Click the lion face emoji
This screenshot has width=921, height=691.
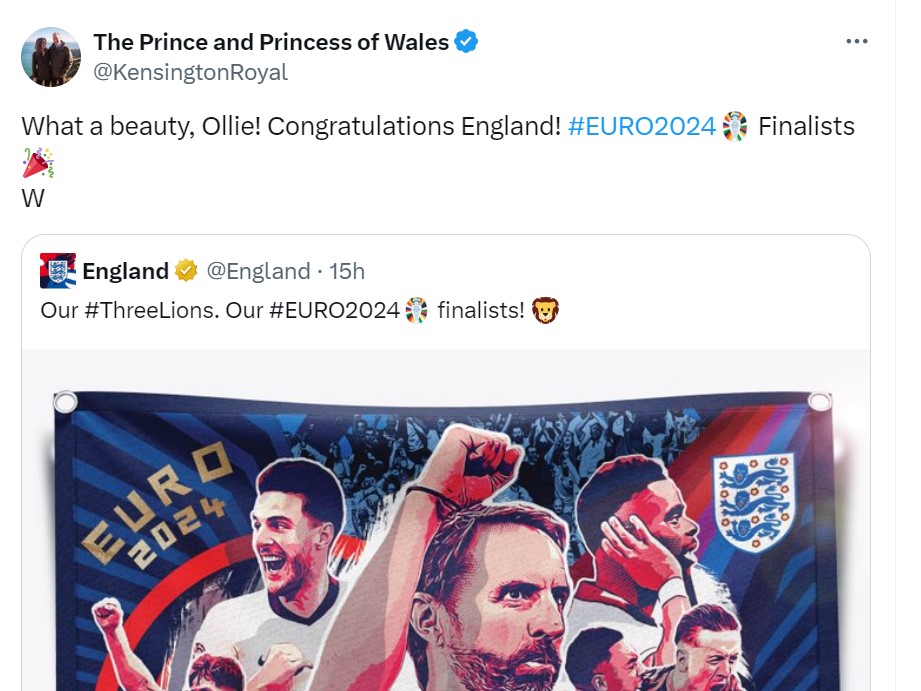[x=545, y=310]
